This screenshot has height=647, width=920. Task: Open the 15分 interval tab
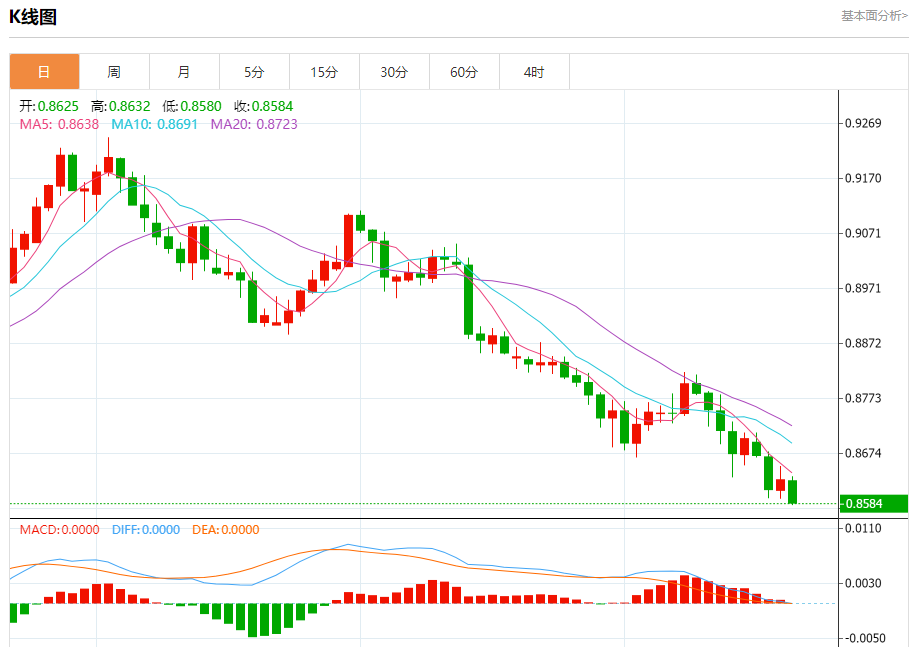(324, 72)
